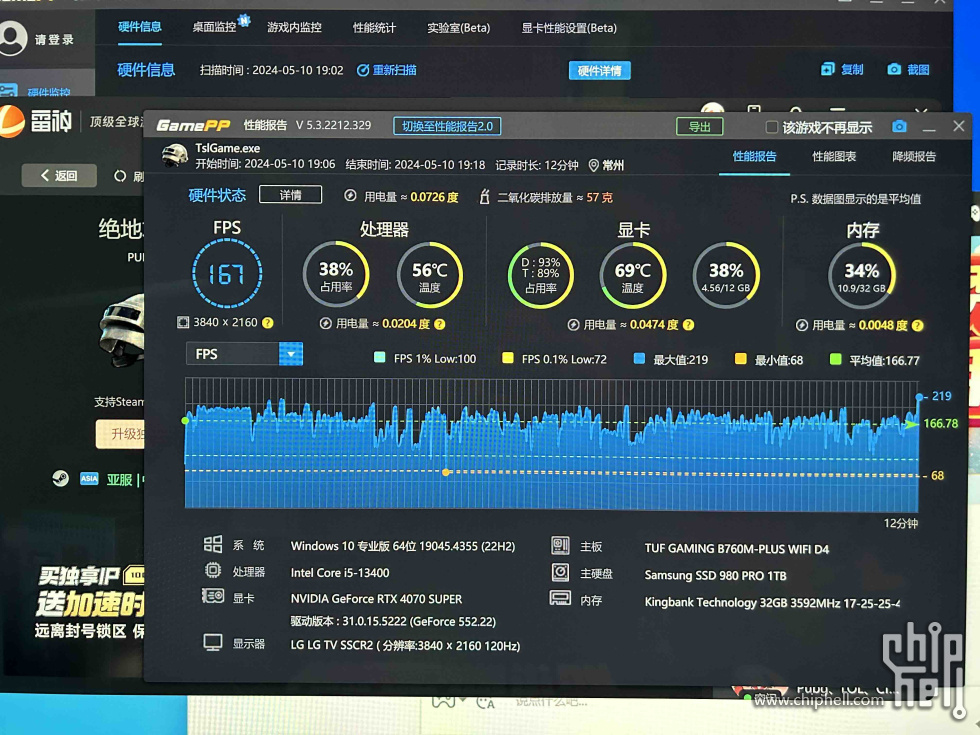Viewport: 980px width, 735px height.
Task: Click the graphics card icon beside 显卡 row
Action: [212, 596]
